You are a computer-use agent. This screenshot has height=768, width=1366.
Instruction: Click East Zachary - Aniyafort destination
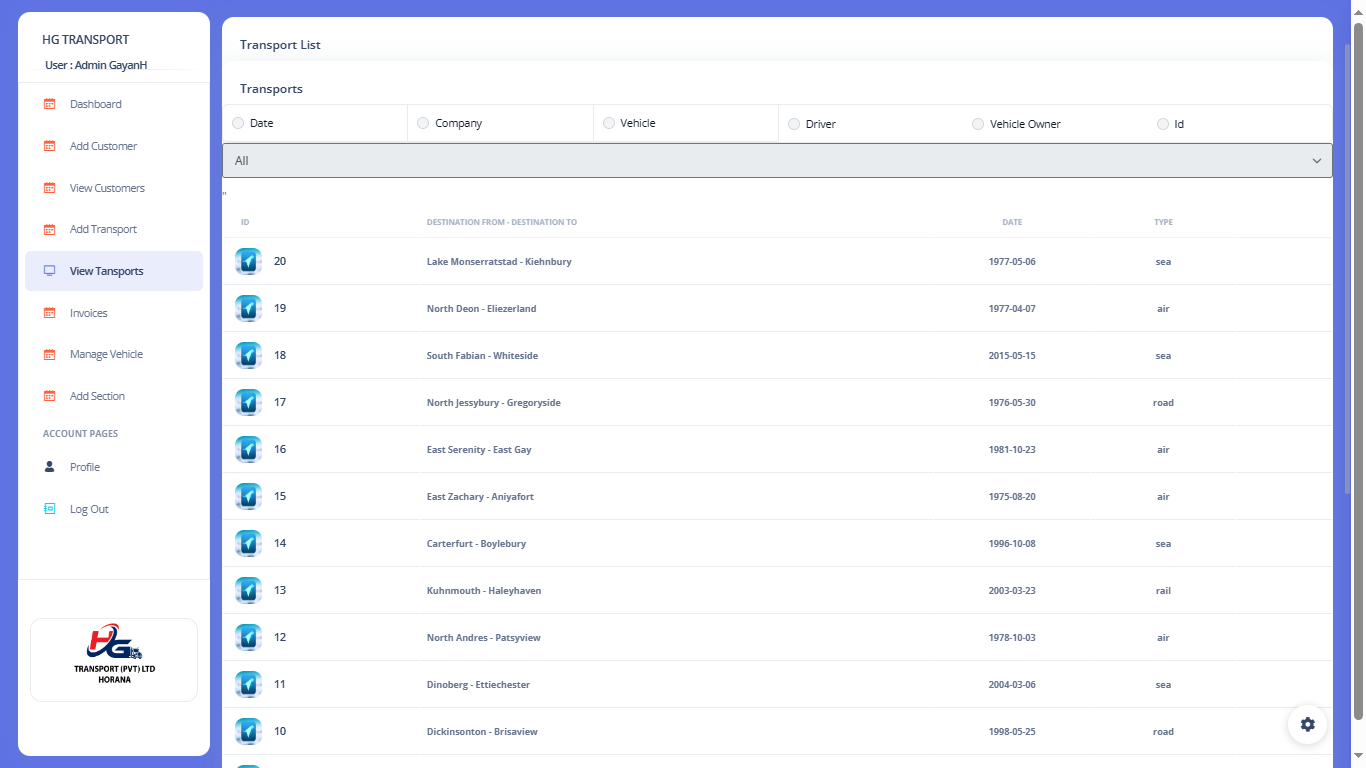(480, 497)
